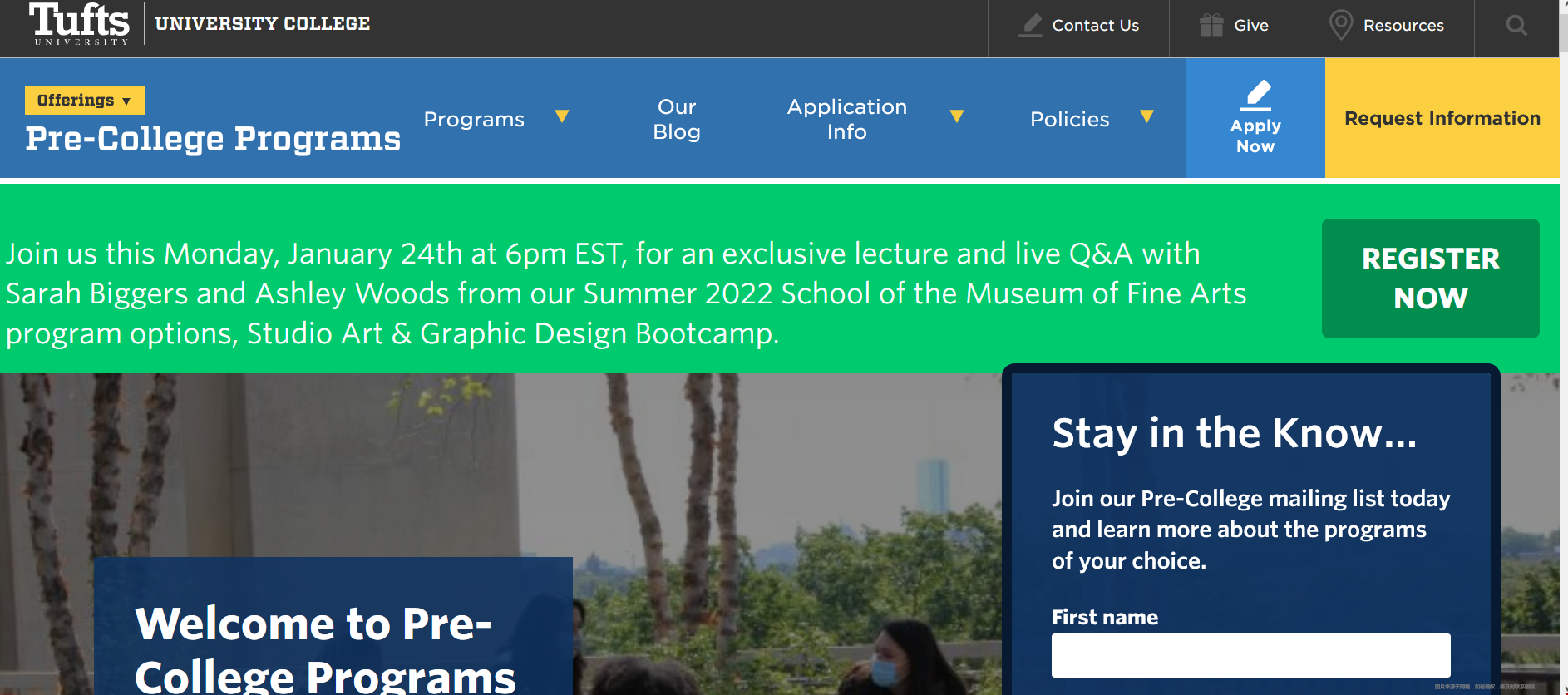
Task: Open the Our Blog menu item
Action: pyautogui.click(x=677, y=119)
